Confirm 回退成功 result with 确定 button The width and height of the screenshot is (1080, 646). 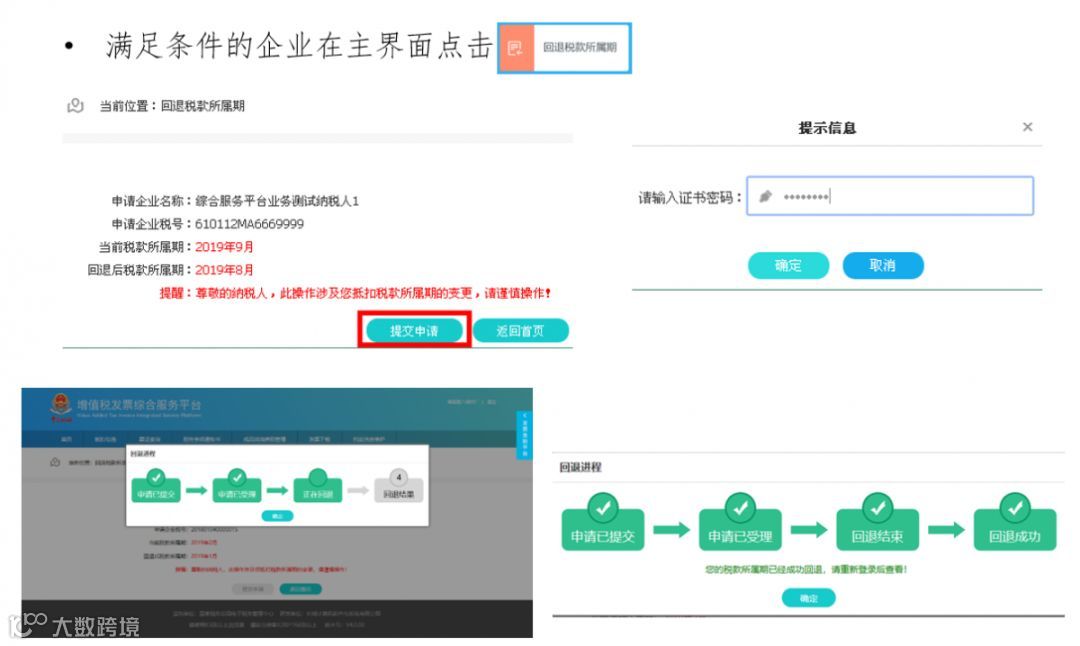[x=809, y=598]
